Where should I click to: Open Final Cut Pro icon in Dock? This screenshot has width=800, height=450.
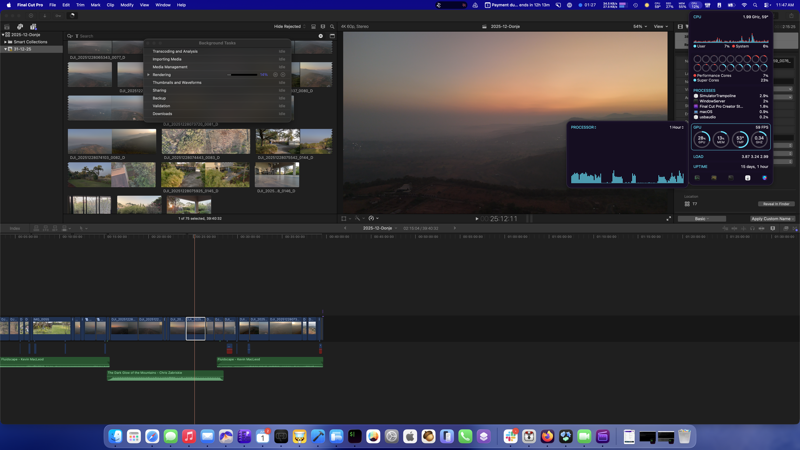(603, 436)
